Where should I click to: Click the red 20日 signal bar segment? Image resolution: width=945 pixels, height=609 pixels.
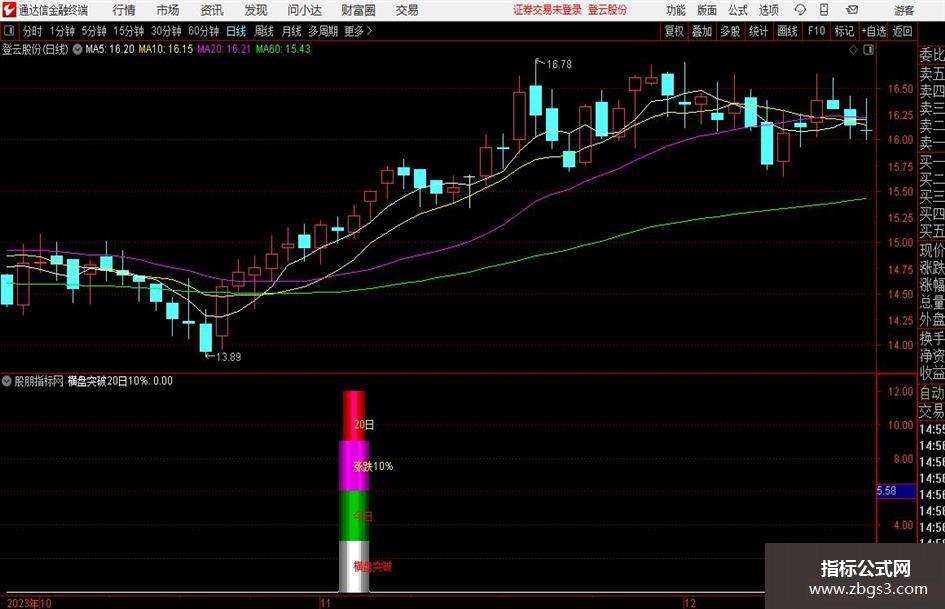(x=354, y=415)
